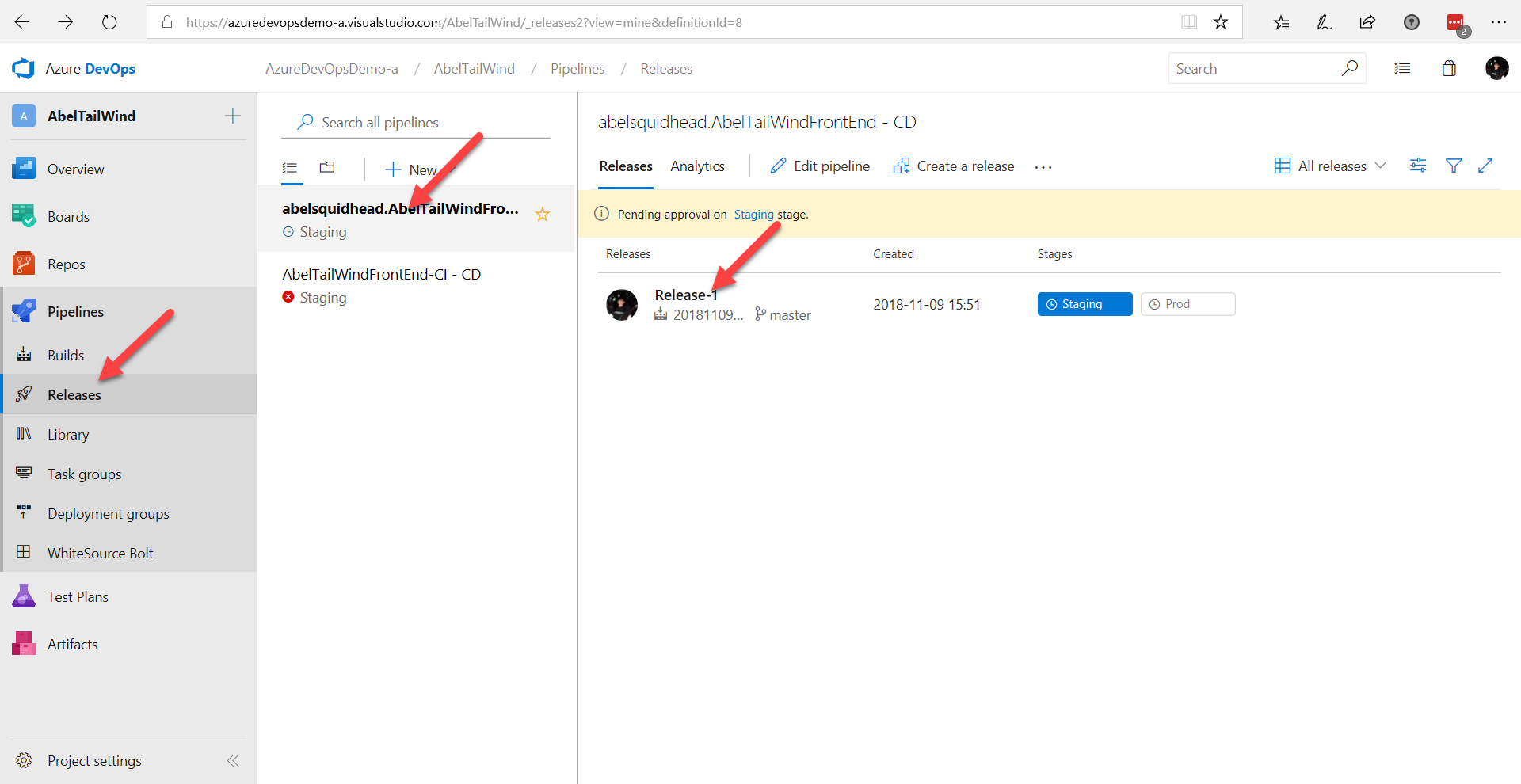Image resolution: width=1521 pixels, height=784 pixels.
Task: Open the Release-1 link
Action: click(x=686, y=295)
